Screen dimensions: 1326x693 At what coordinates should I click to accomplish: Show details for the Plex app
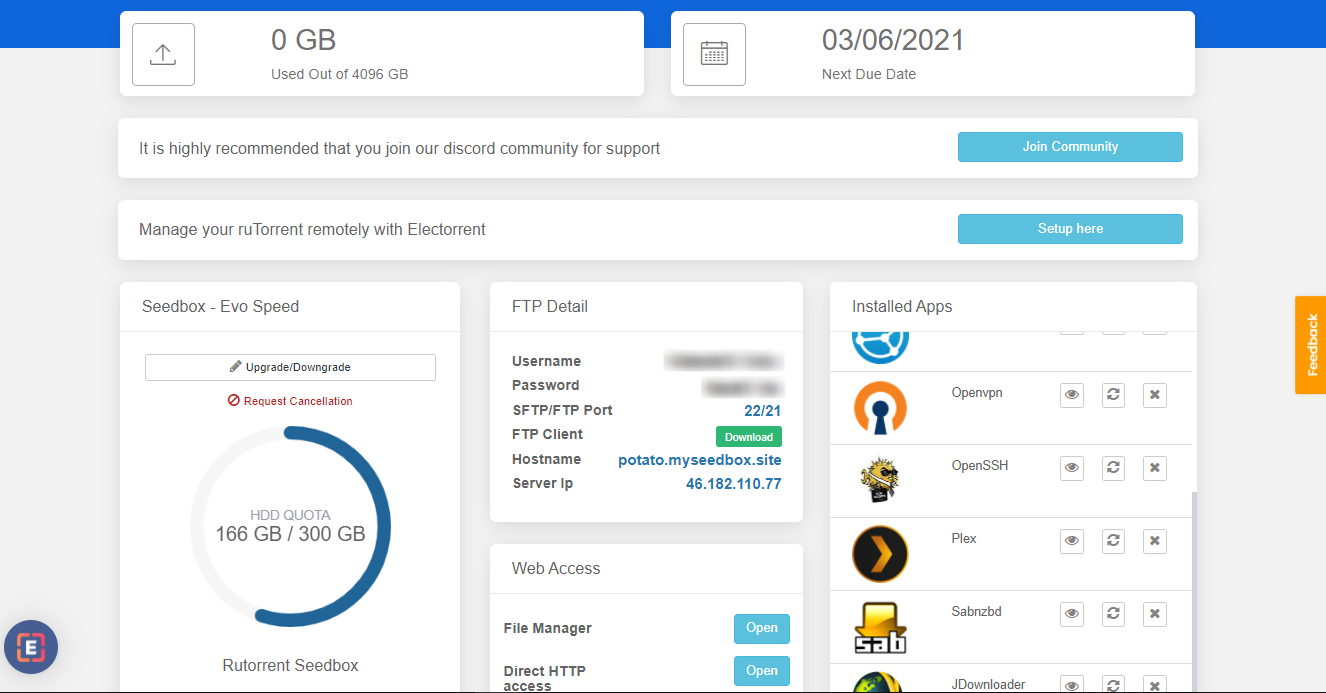1071,541
